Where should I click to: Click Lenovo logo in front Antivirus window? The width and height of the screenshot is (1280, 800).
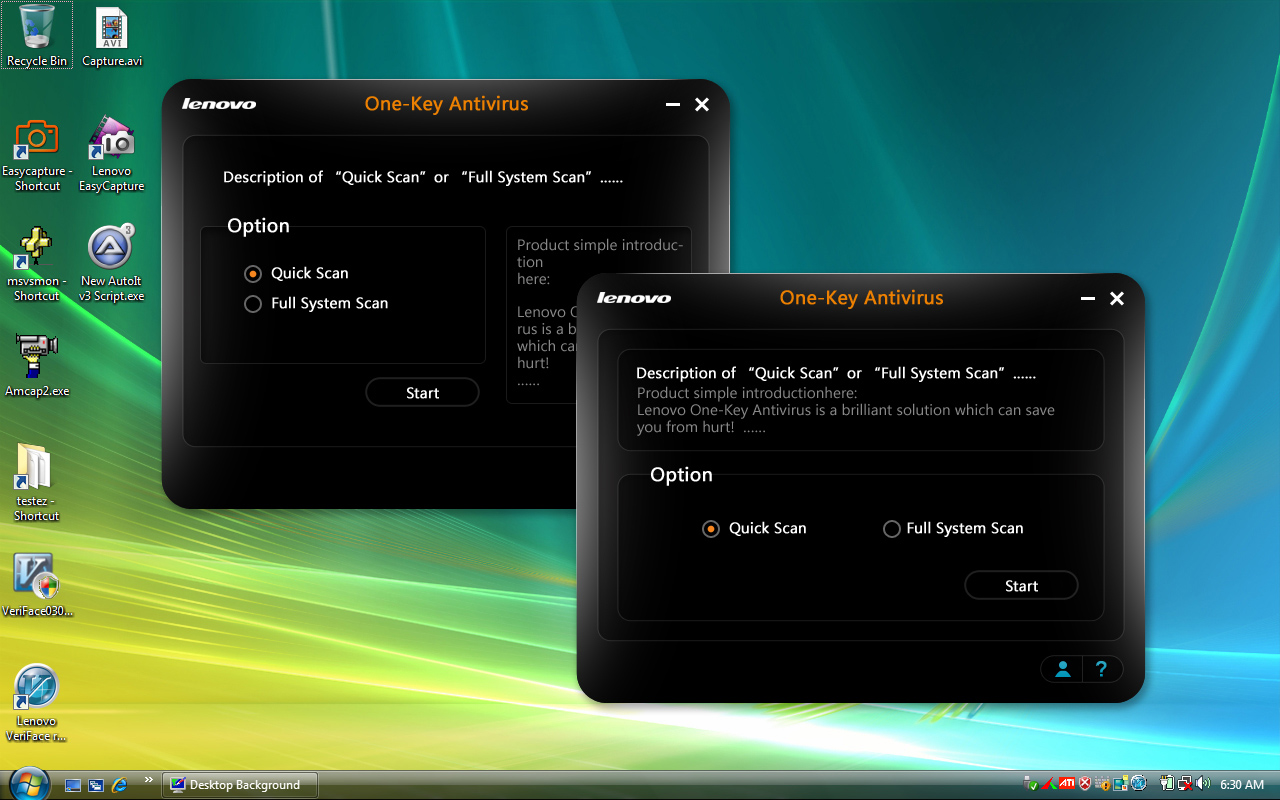pos(634,298)
